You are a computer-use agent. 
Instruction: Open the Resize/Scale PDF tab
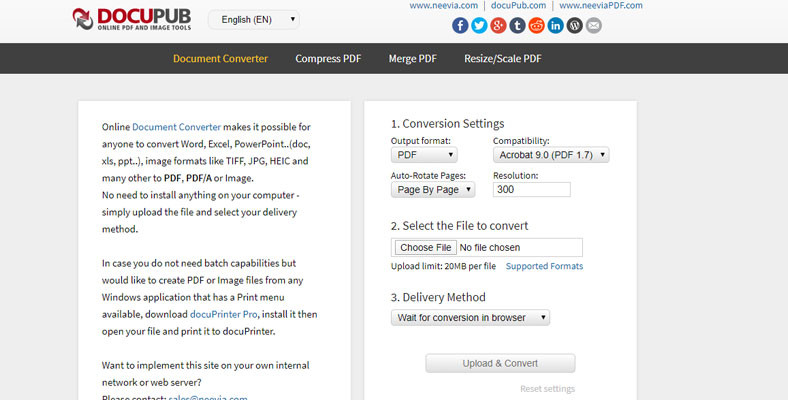click(x=503, y=58)
